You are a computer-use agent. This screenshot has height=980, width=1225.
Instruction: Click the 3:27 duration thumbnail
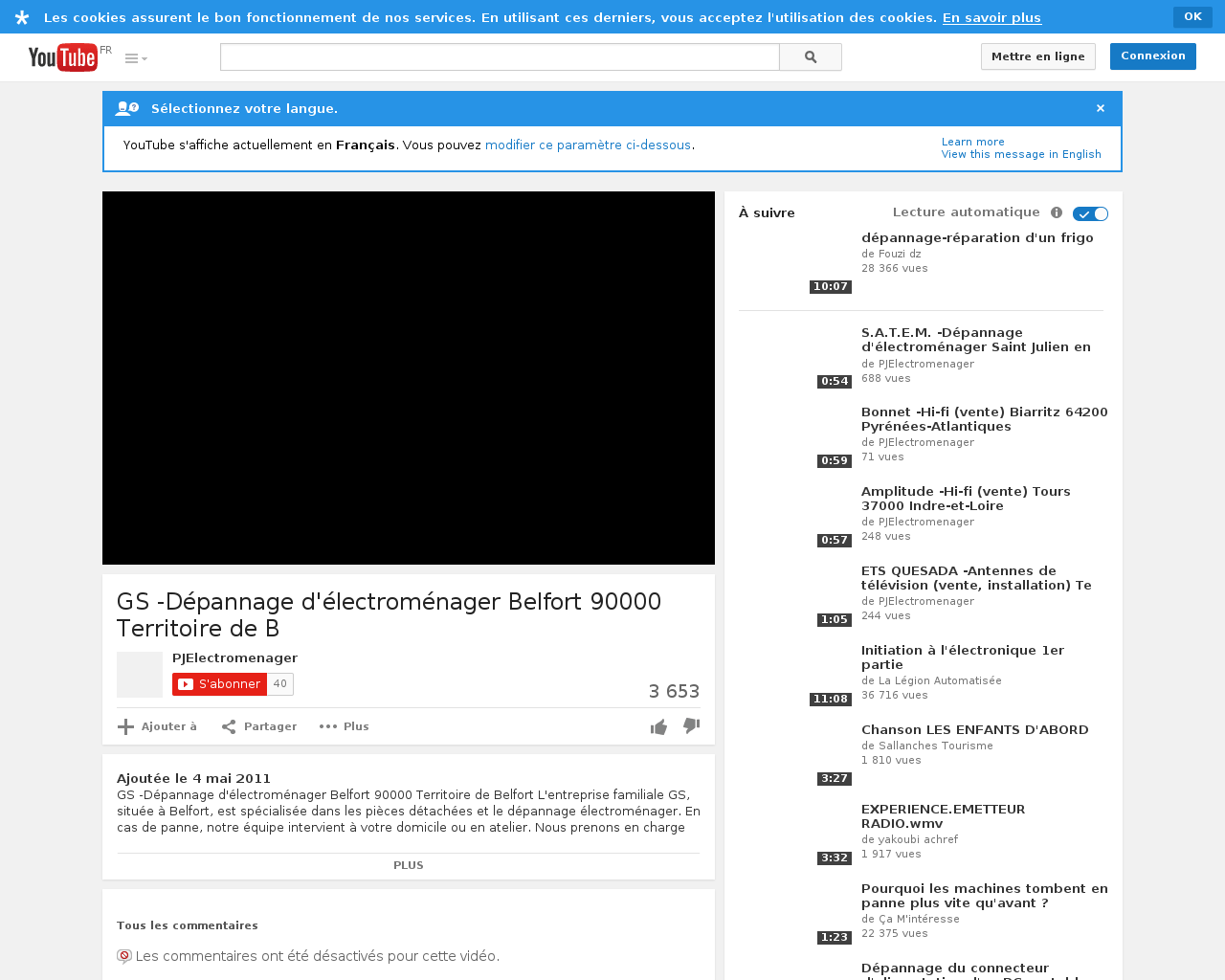click(x=795, y=755)
